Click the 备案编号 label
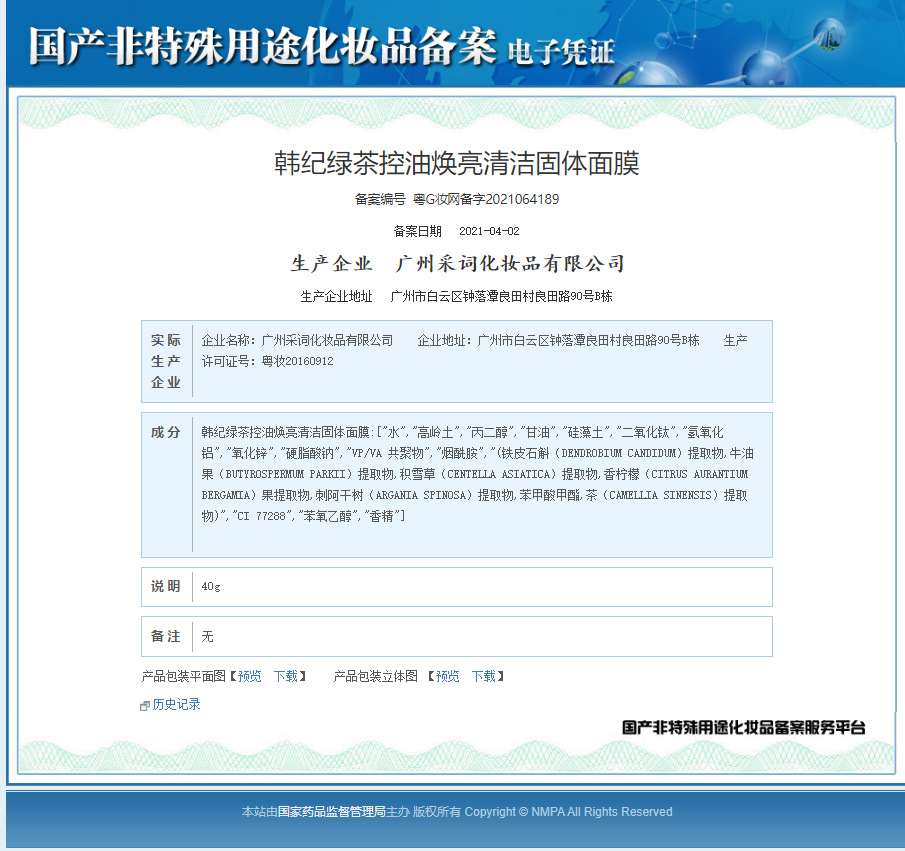Viewport: 905px width, 851px height. coord(380,199)
